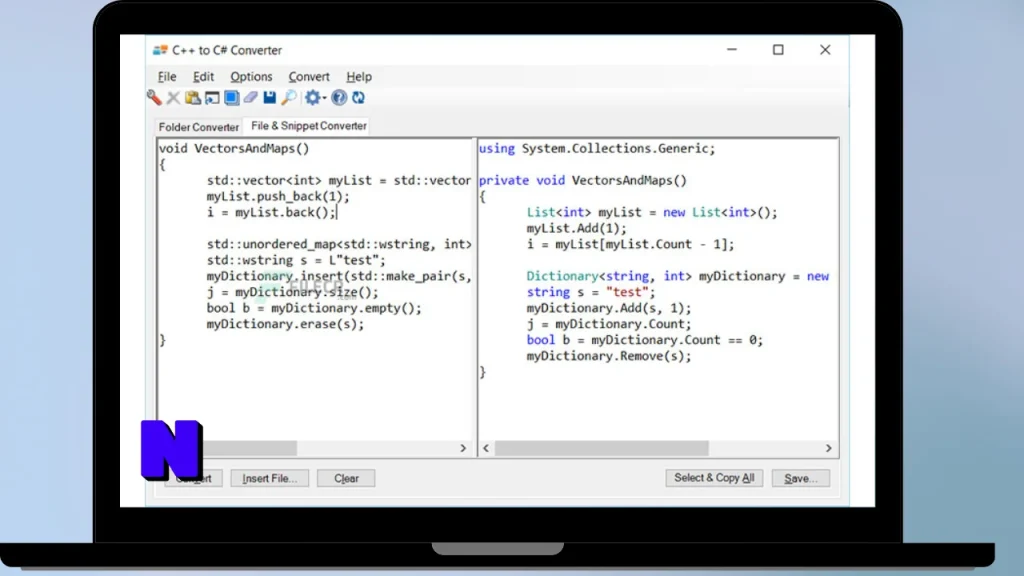Maximize the C++ to C# Converter window
1024x576 pixels.
click(778, 50)
